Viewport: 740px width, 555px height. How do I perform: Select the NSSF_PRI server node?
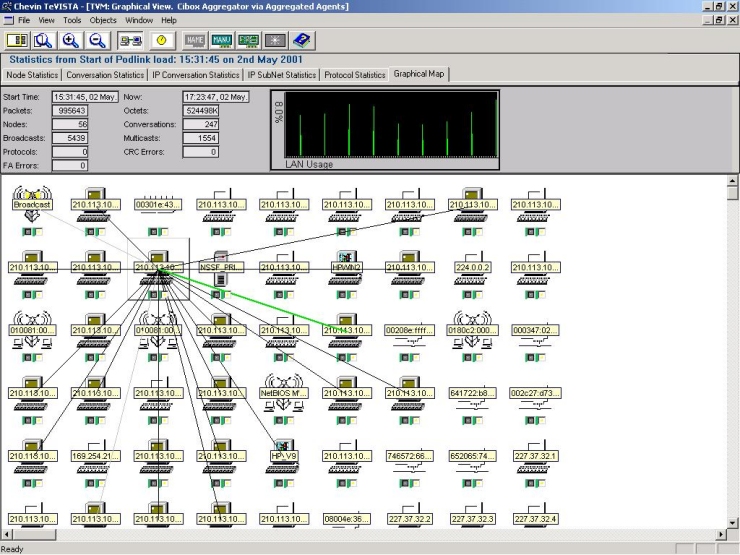click(221, 268)
